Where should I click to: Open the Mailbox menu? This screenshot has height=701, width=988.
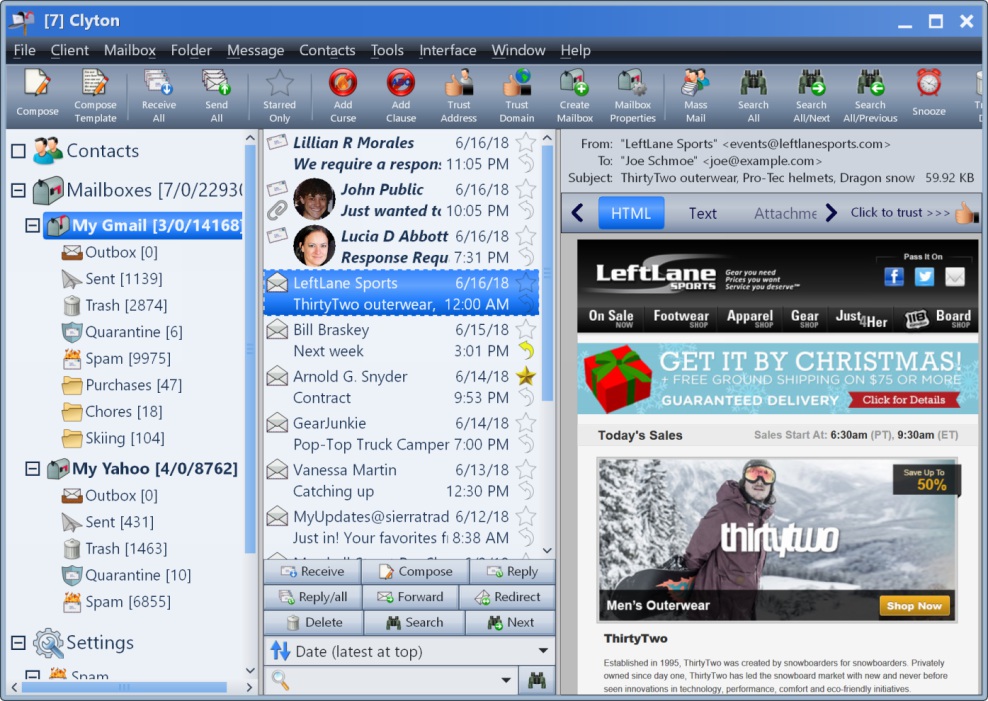click(130, 50)
